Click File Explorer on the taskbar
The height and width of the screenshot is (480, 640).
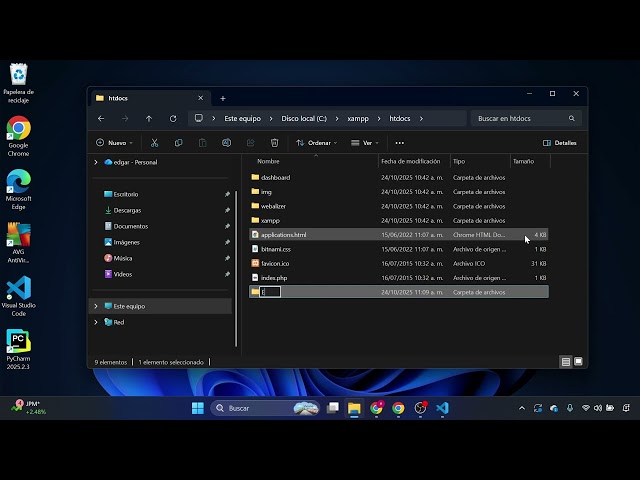(x=354, y=408)
